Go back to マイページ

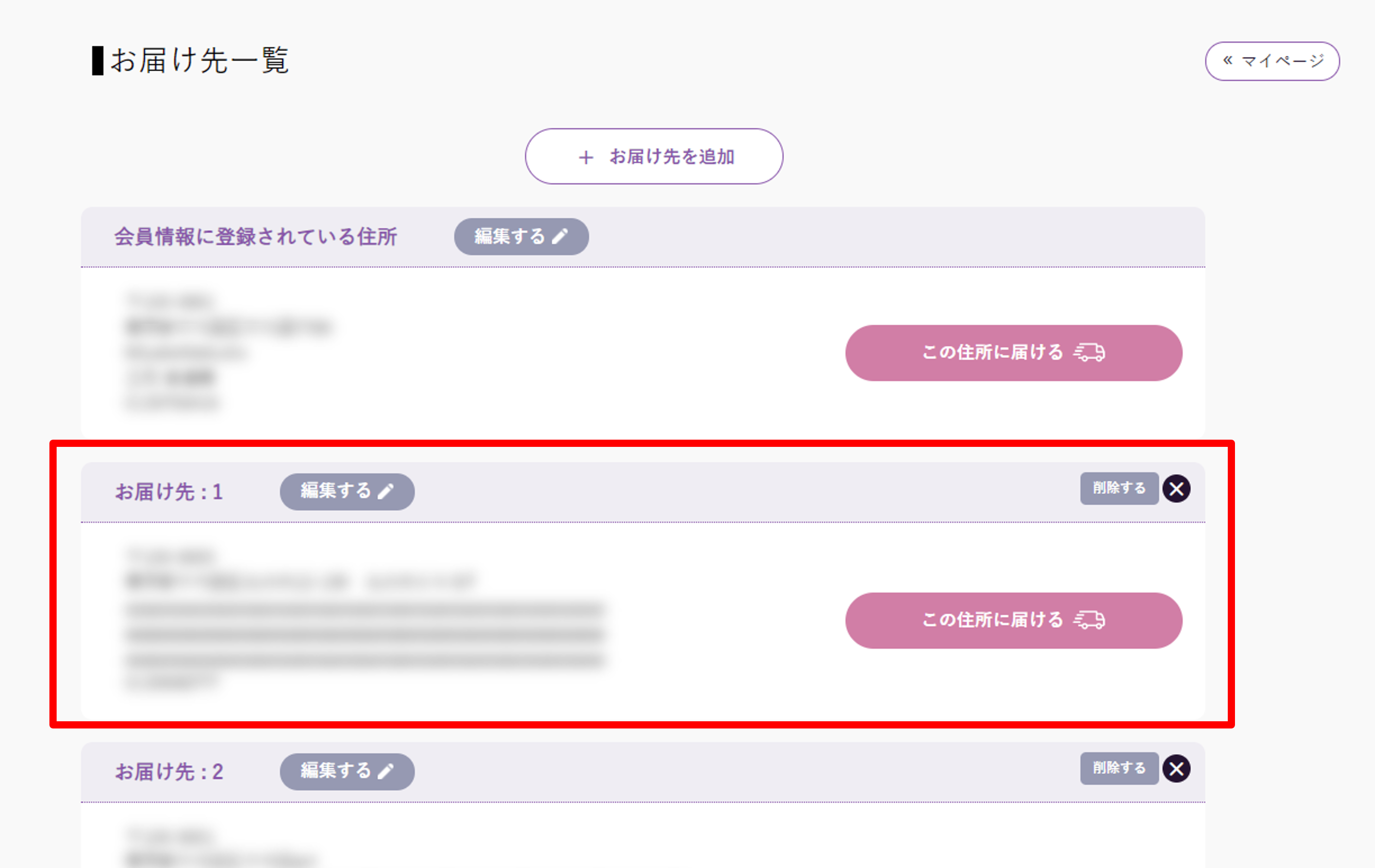pyautogui.click(x=1272, y=61)
